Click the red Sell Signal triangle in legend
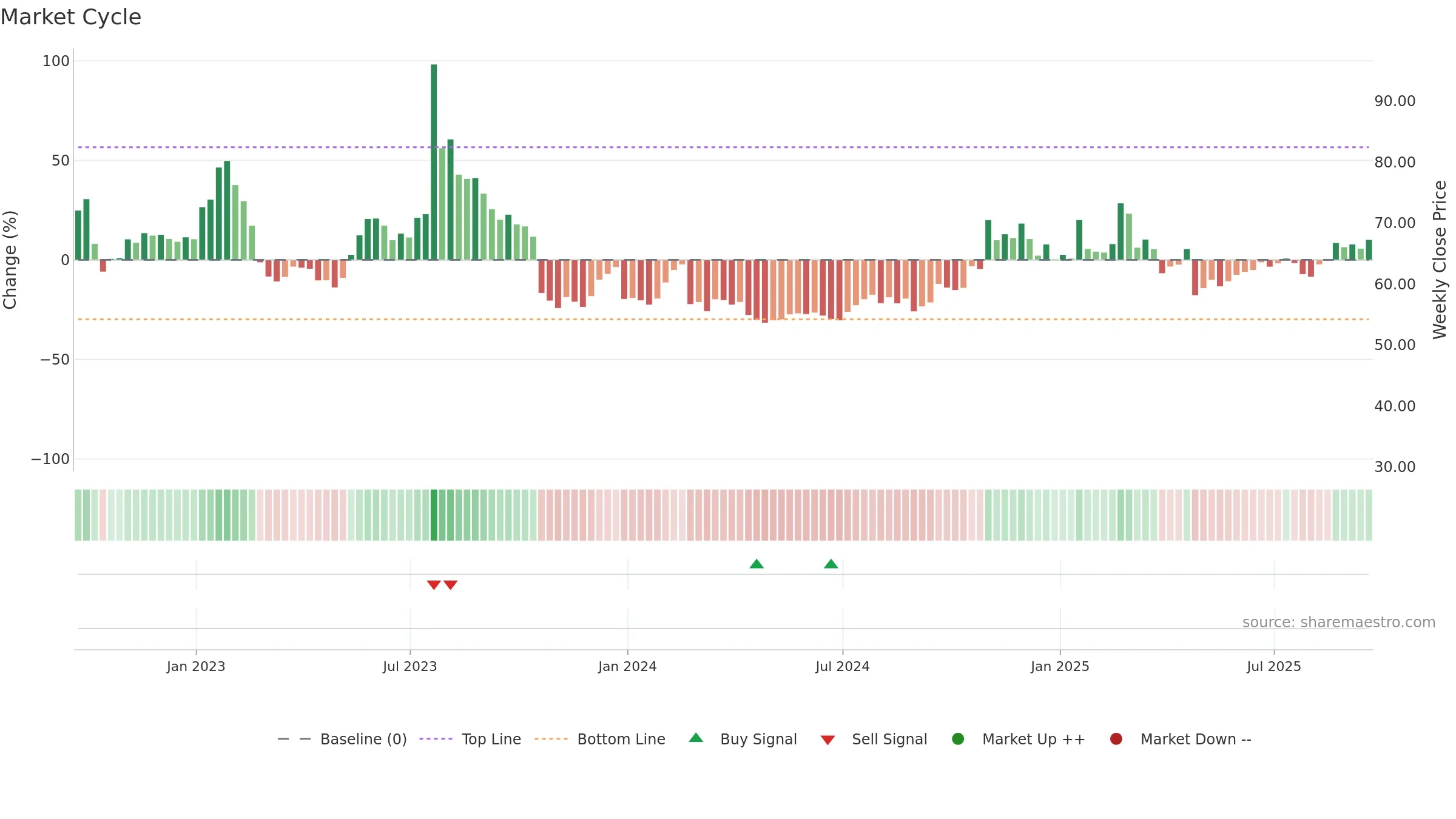The width and height of the screenshot is (1456, 819). click(828, 740)
